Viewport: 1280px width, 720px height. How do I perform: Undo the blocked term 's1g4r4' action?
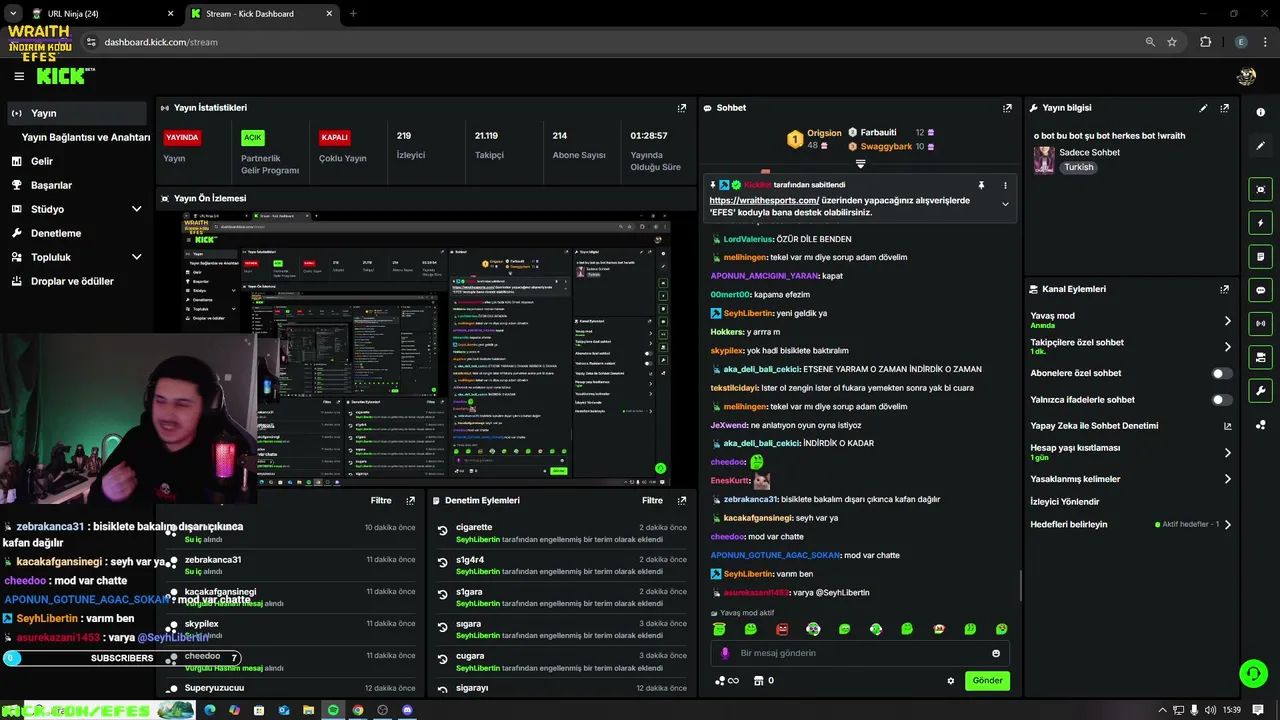click(442, 564)
